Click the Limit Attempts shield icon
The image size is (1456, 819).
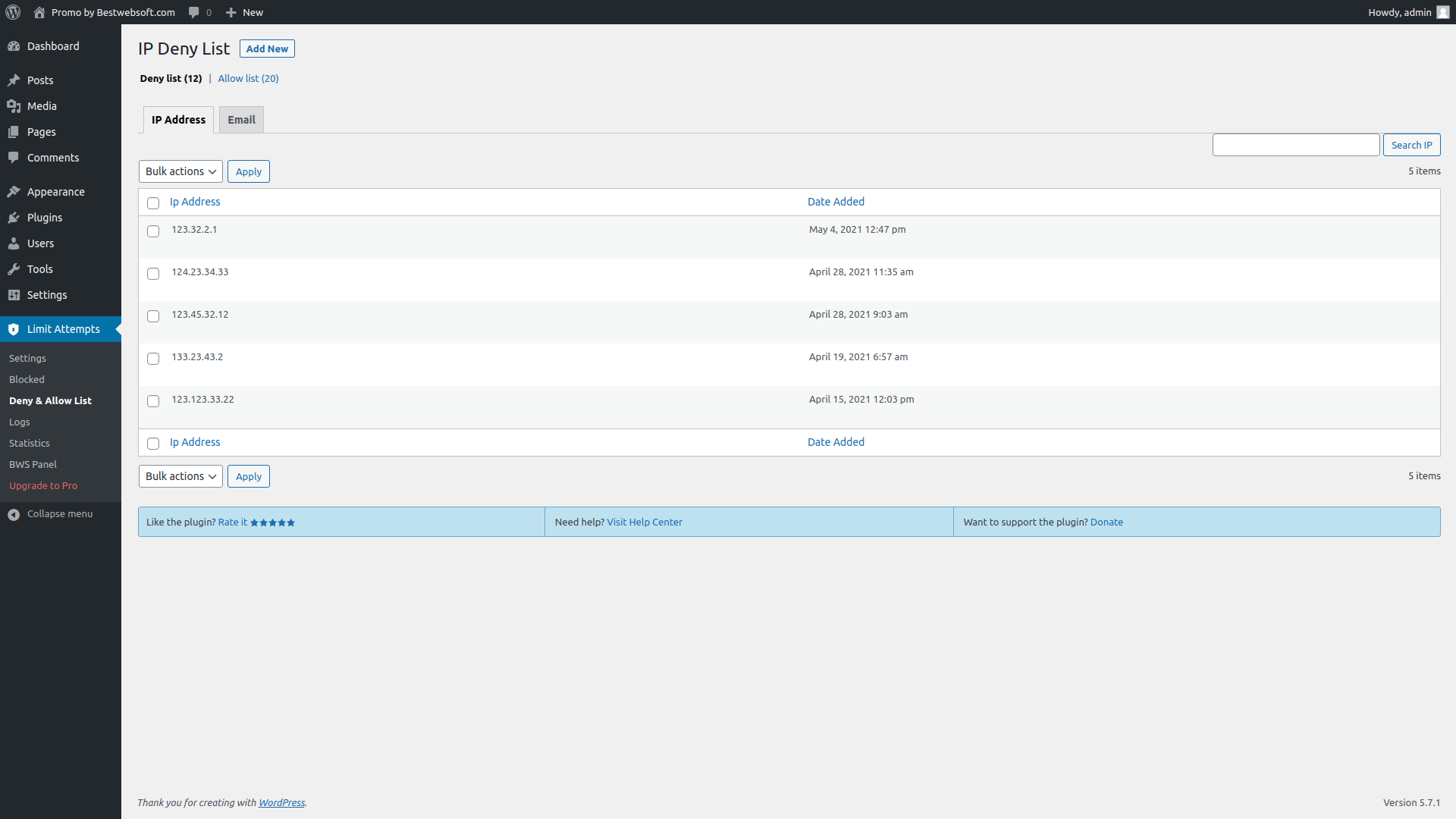coord(14,329)
